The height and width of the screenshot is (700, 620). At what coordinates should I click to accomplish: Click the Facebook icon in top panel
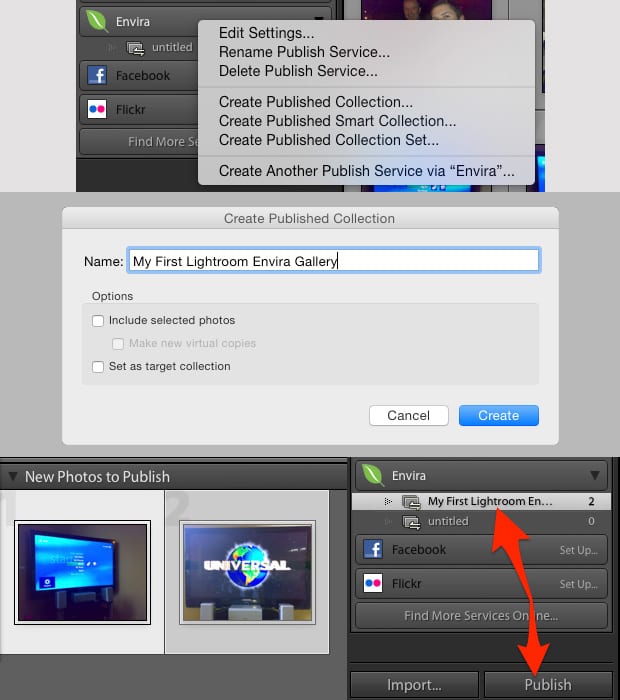97,75
